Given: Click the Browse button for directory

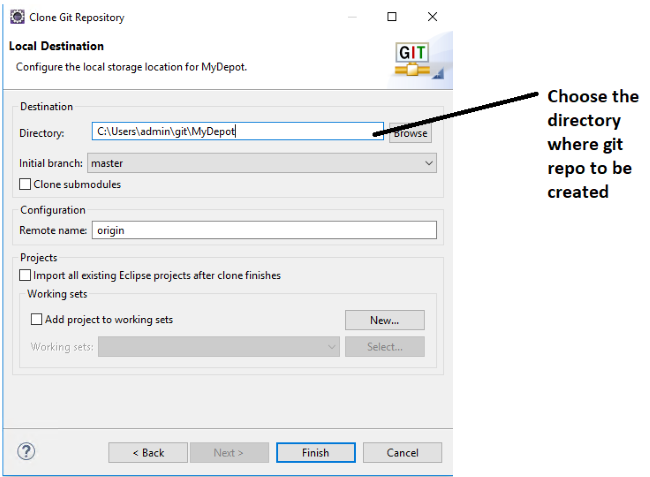Looking at the screenshot, I should tap(410, 133).
